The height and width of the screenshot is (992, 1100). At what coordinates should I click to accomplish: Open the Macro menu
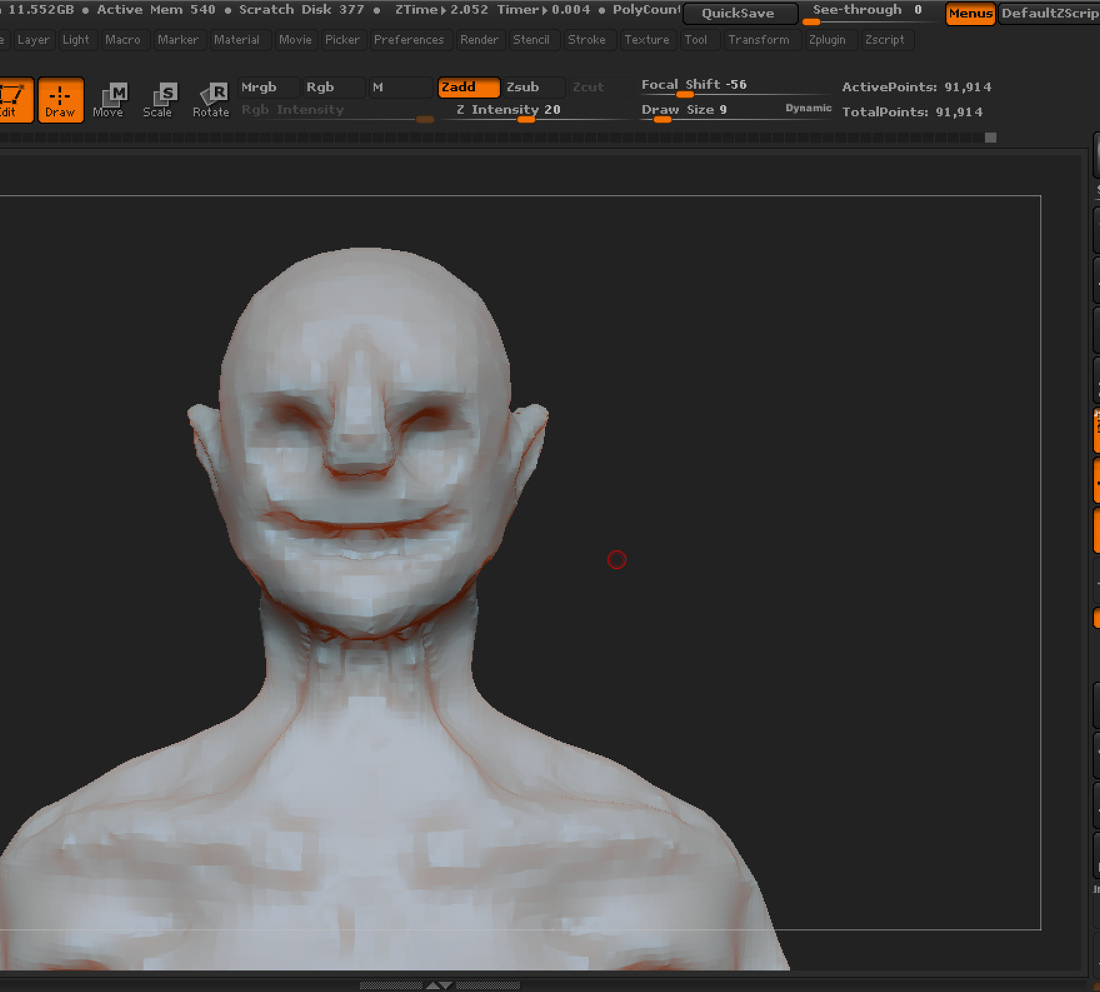pos(123,40)
